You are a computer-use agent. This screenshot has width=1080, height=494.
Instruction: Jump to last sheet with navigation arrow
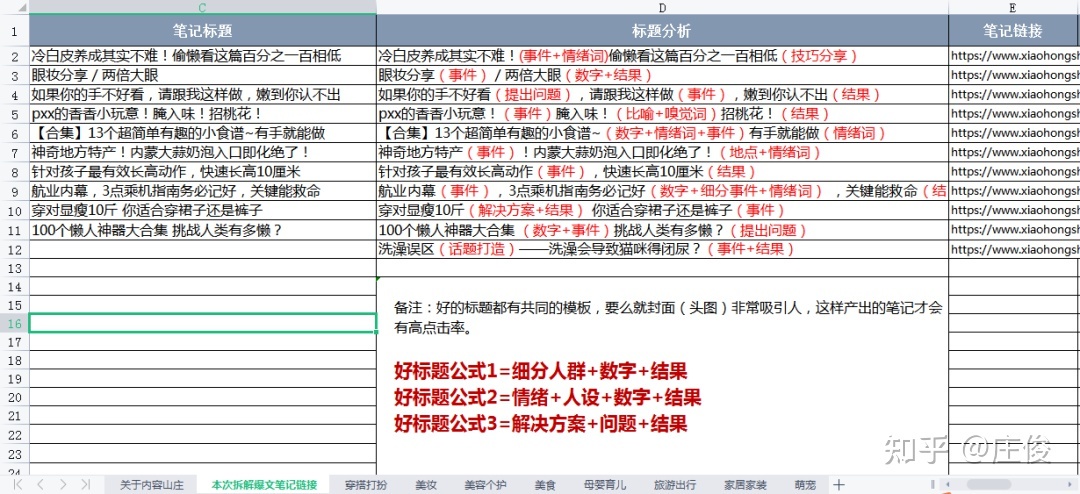click(85, 485)
